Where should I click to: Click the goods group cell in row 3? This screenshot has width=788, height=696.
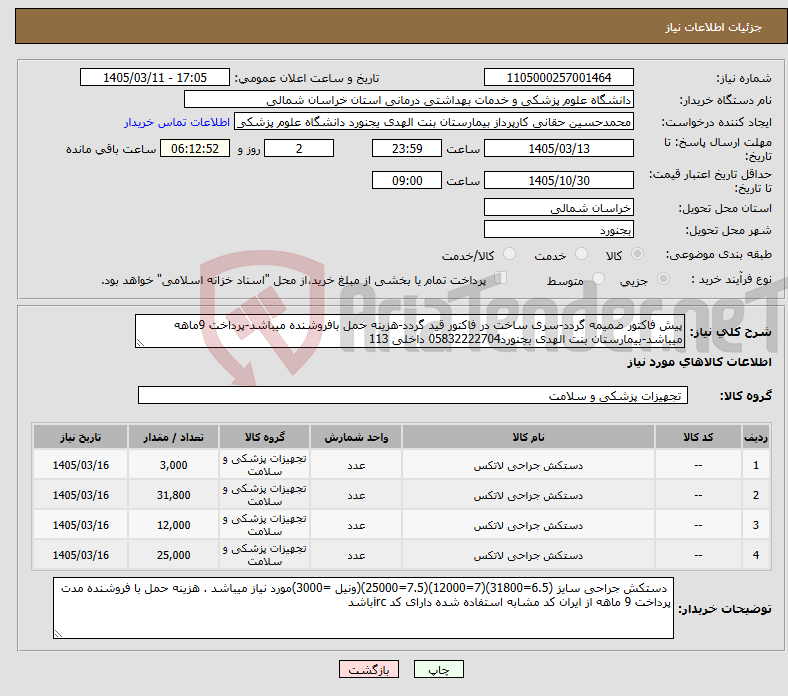pyautogui.click(x=264, y=525)
